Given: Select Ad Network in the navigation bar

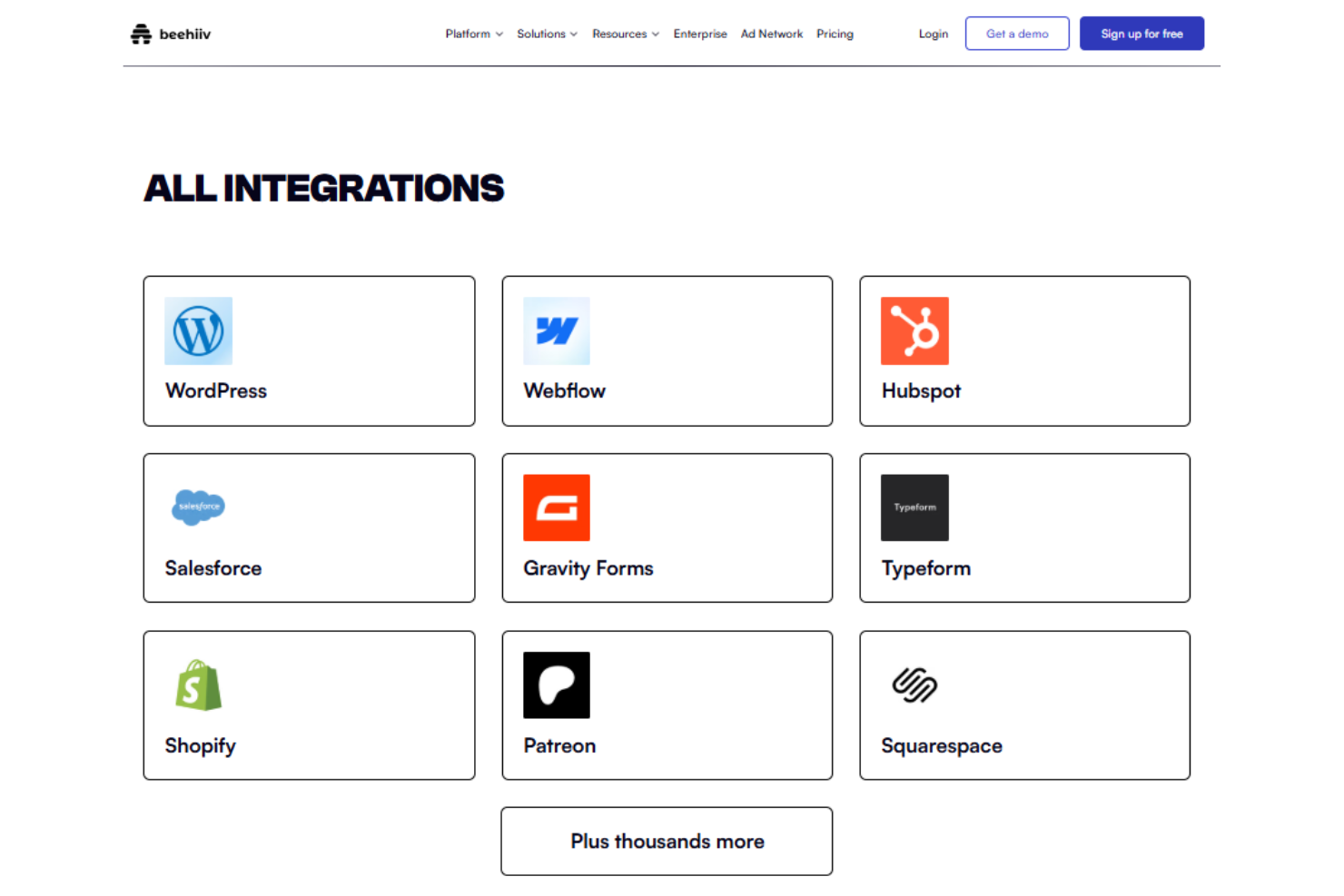Looking at the screenshot, I should tap(772, 34).
